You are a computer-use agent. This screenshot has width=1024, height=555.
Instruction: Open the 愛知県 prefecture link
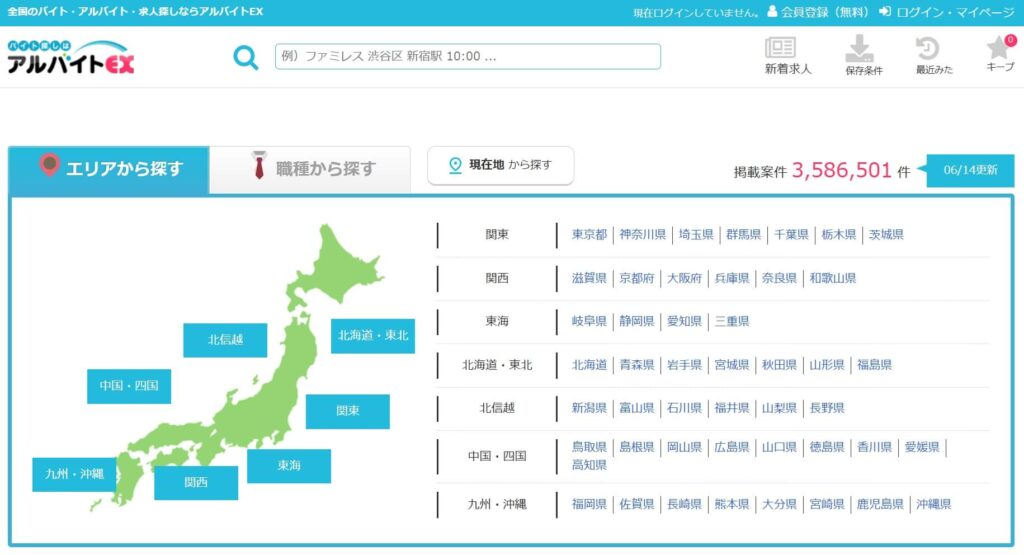click(x=684, y=321)
